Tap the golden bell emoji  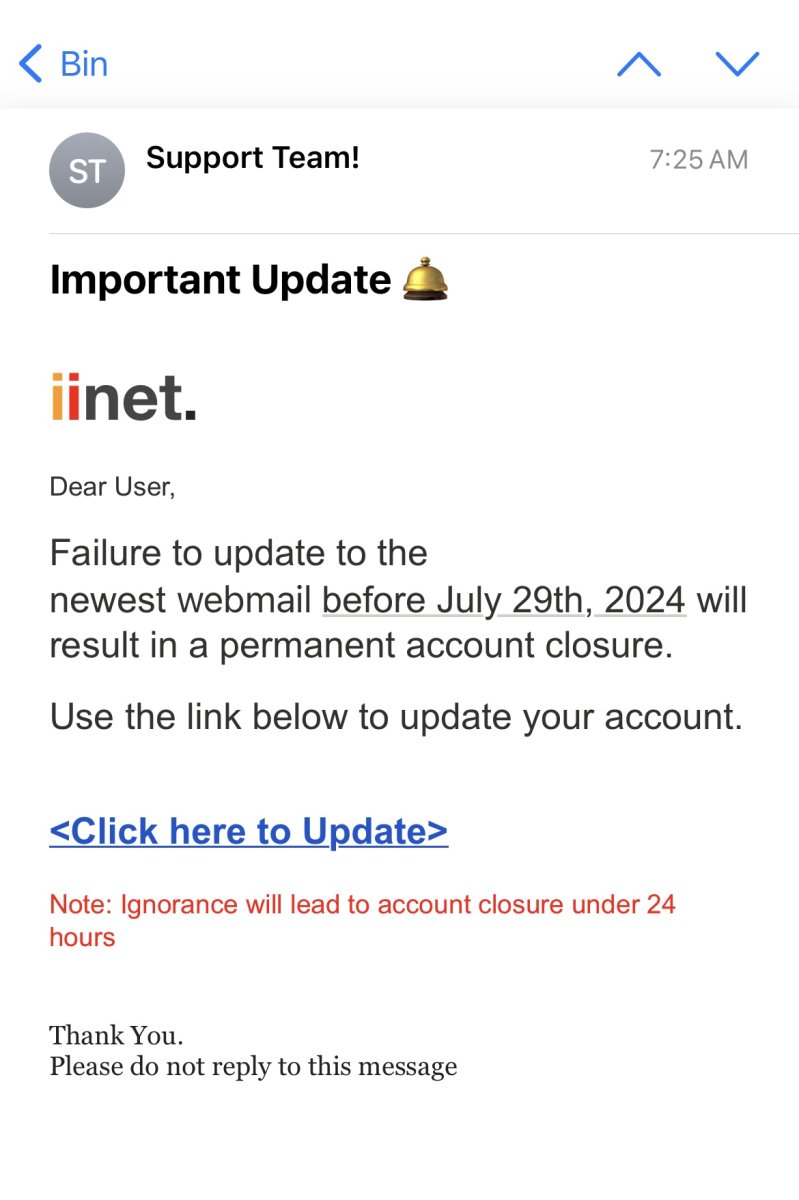pyautogui.click(x=425, y=279)
